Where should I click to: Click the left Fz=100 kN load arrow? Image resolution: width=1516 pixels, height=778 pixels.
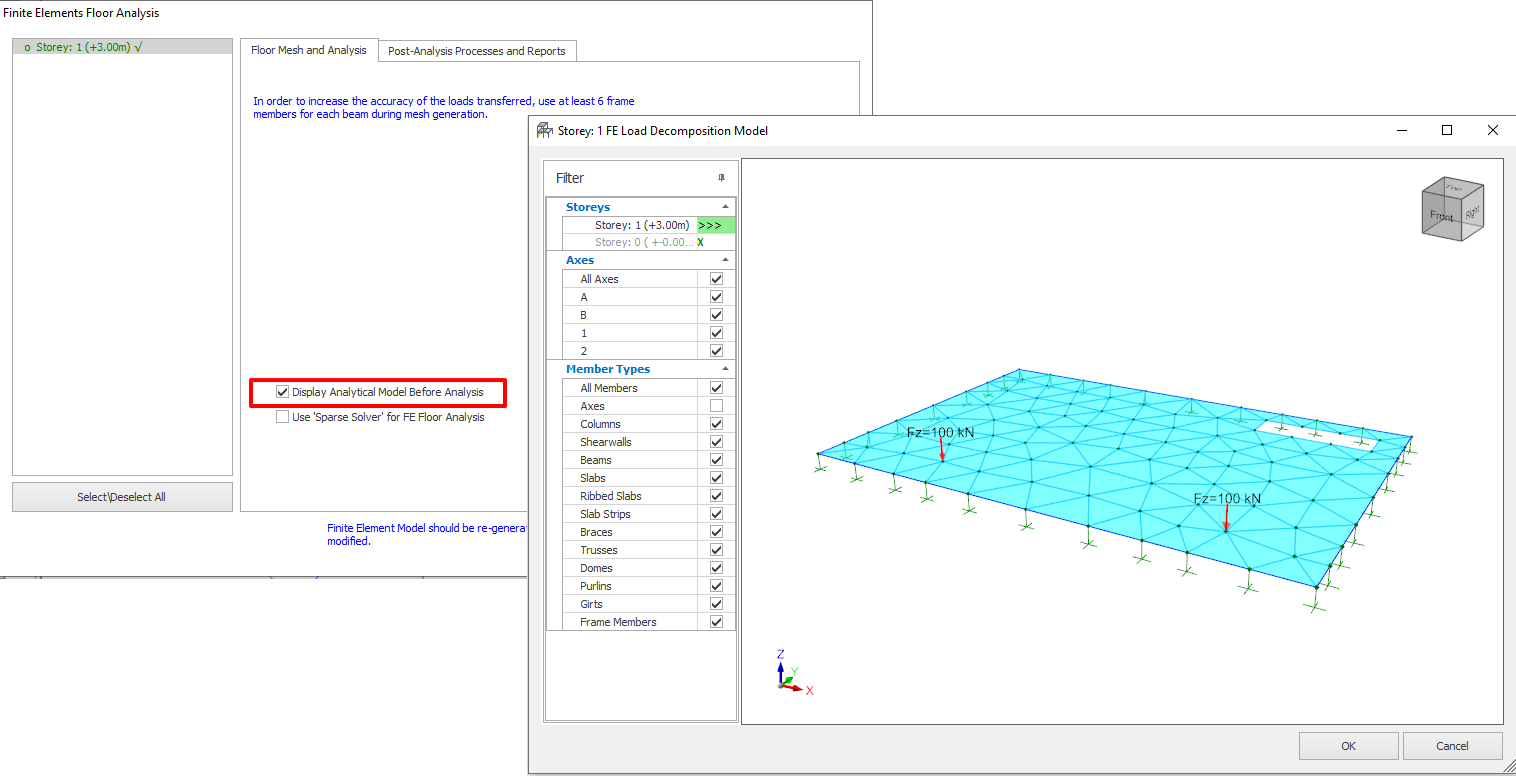[941, 450]
